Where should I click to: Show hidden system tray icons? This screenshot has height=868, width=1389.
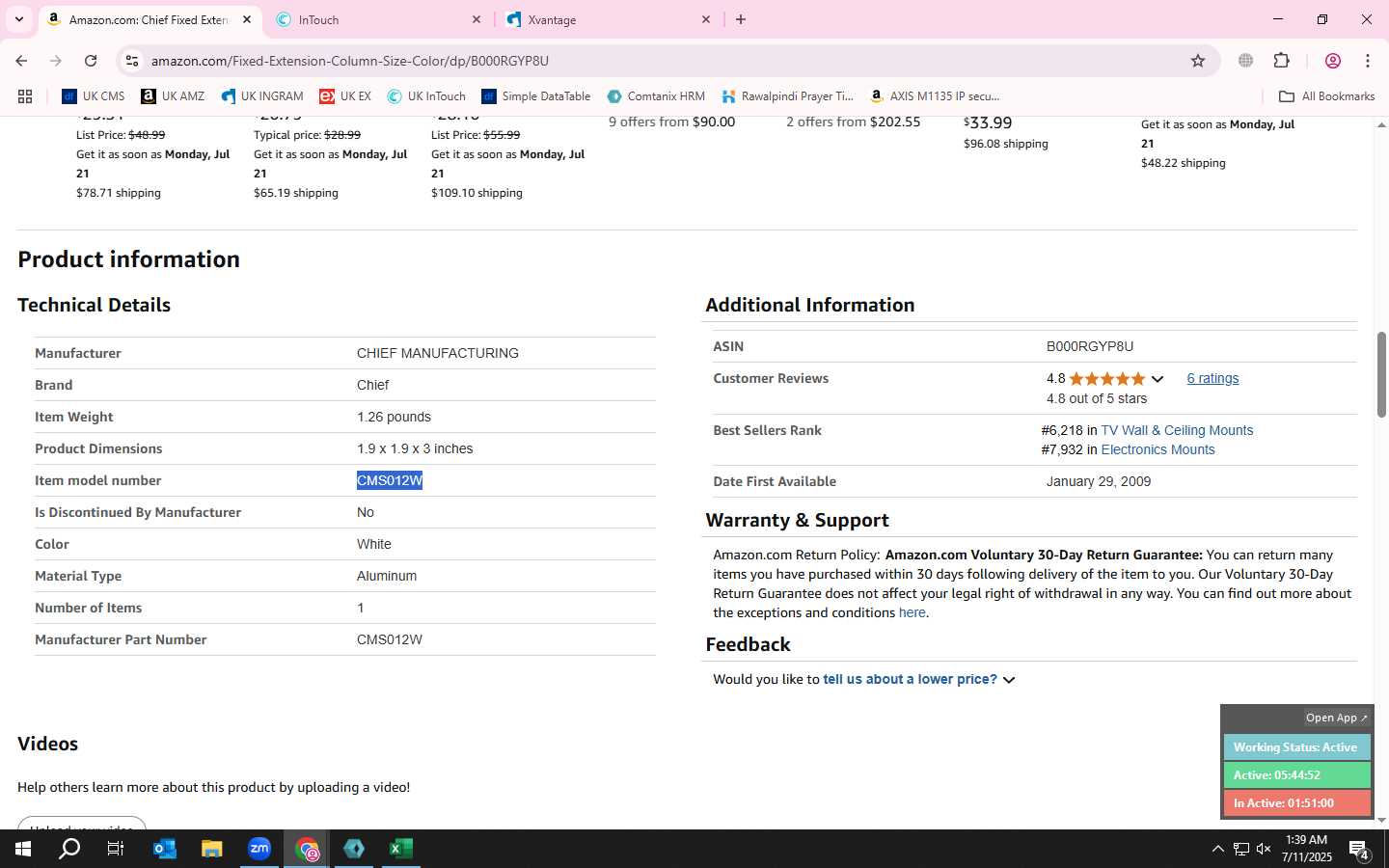(x=1217, y=849)
